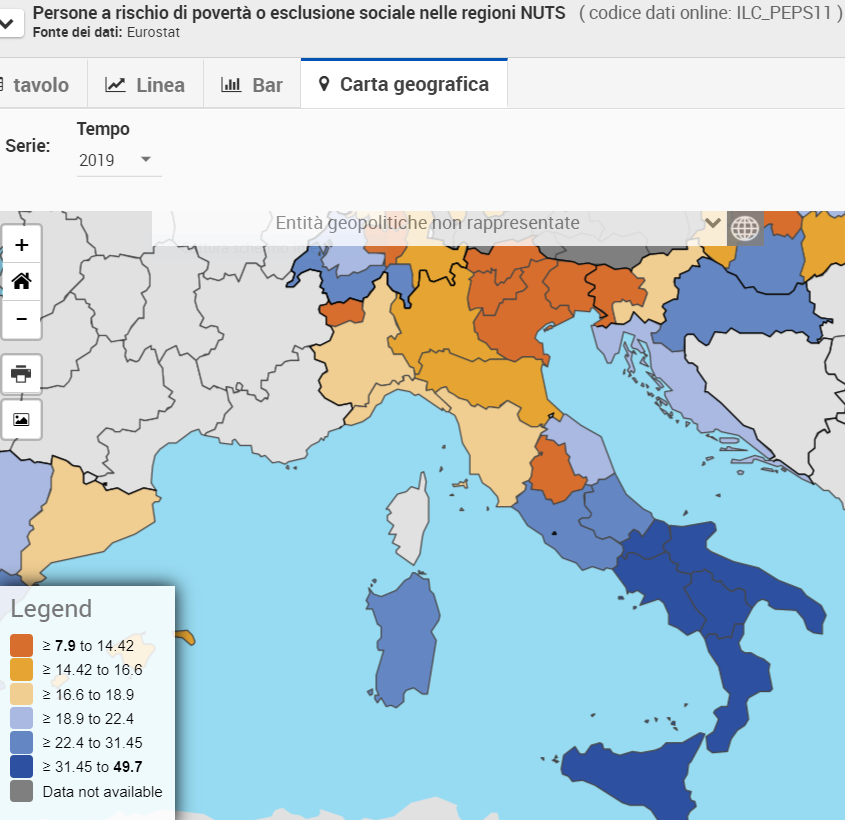Export map as image icon
The width and height of the screenshot is (845, 820).
click(21, 419)
